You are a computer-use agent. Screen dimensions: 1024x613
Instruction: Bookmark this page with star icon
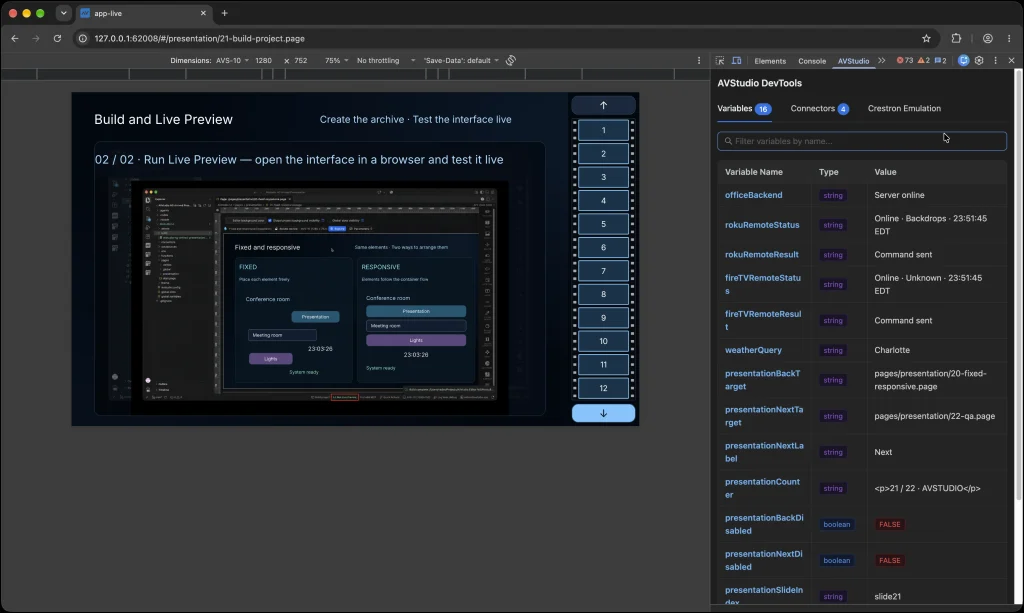point(926,39)
